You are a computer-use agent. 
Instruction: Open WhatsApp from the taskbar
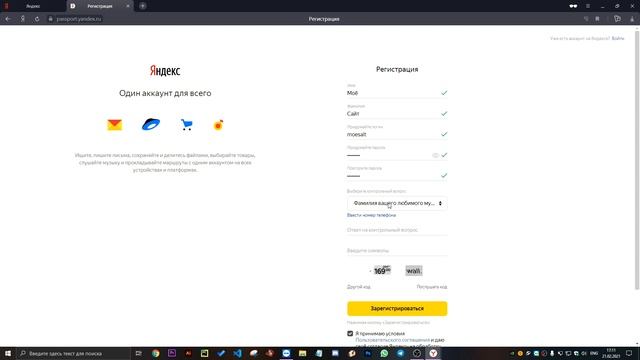(384, 353)
